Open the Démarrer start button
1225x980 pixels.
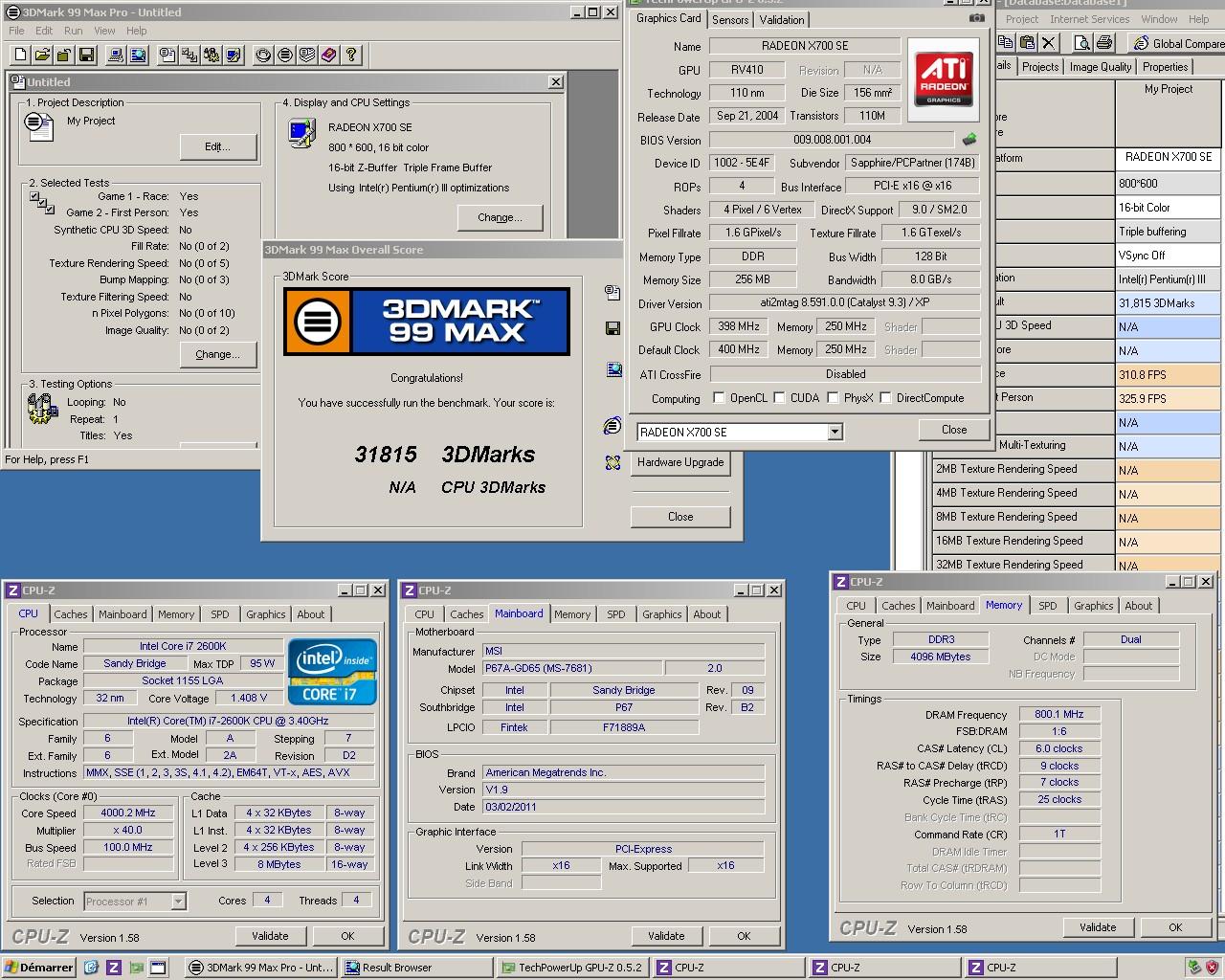[x=38, y=968]
